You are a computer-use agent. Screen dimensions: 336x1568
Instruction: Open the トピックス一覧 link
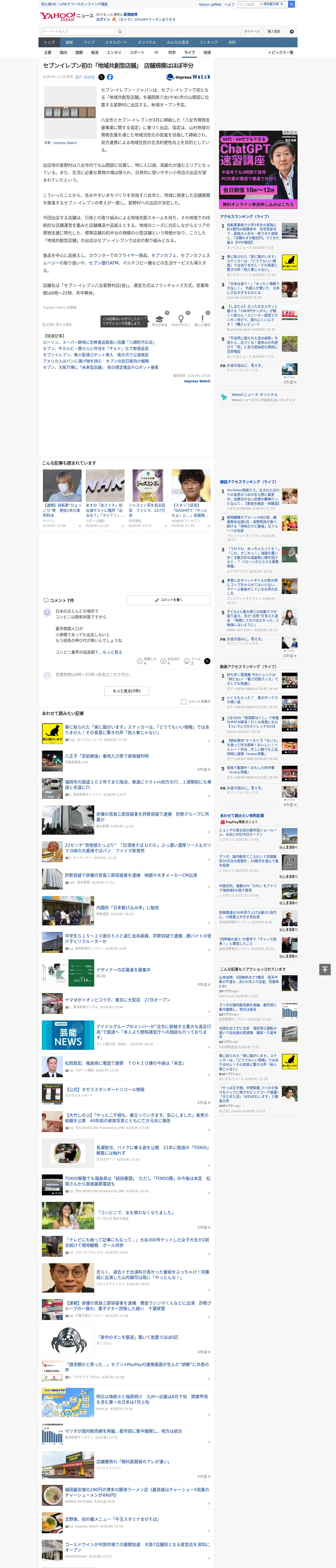point(281,52)
